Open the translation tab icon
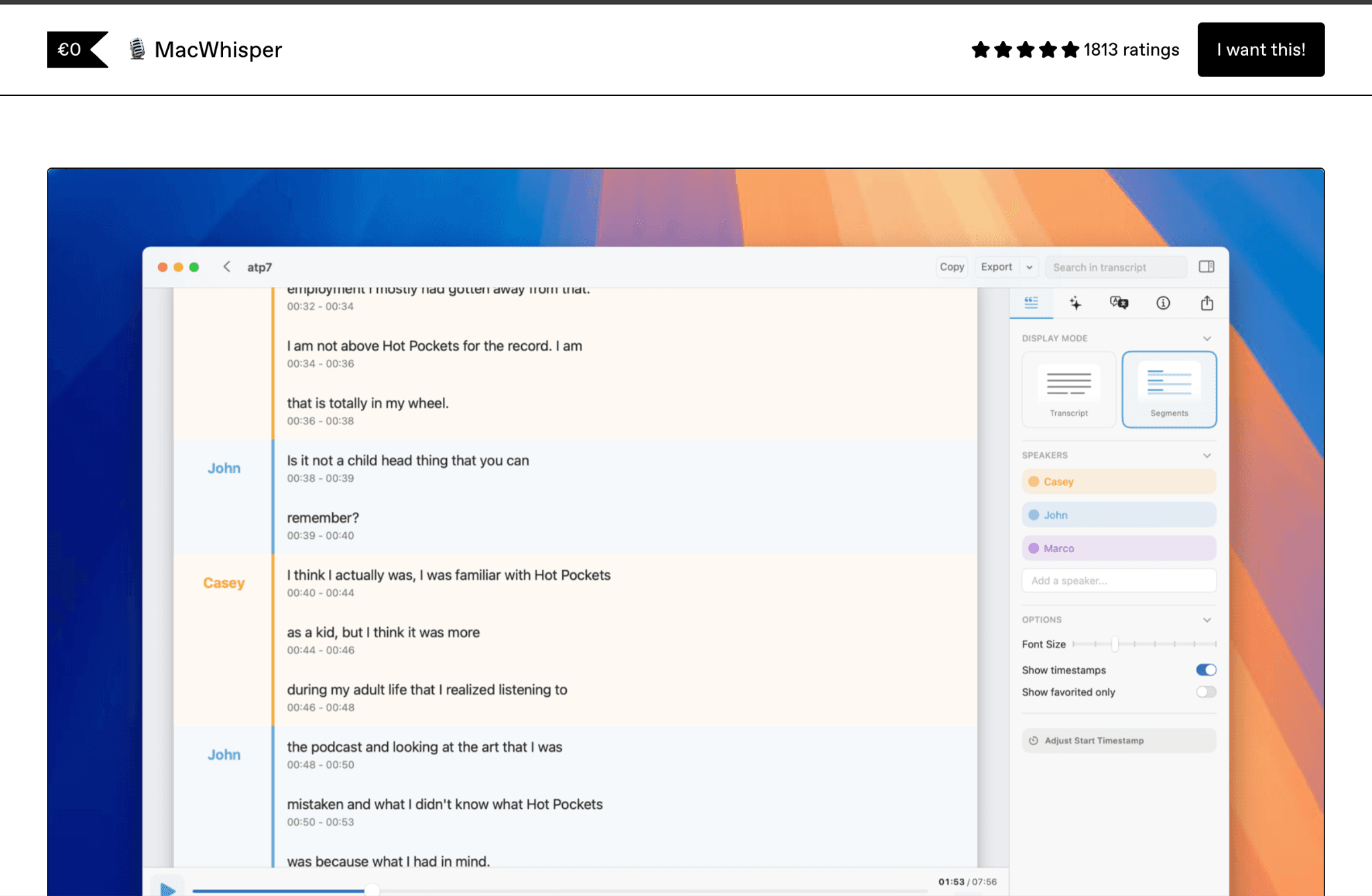 [x=1119, y=303]
